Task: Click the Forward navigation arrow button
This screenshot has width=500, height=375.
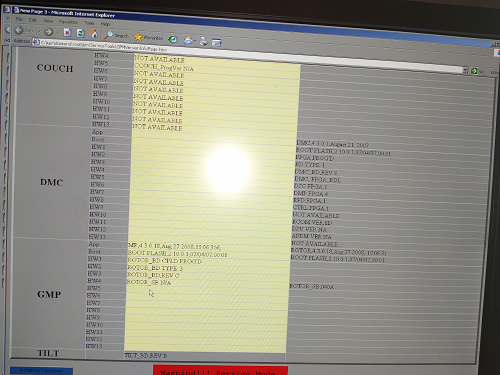Action: [x=48, y=32]
